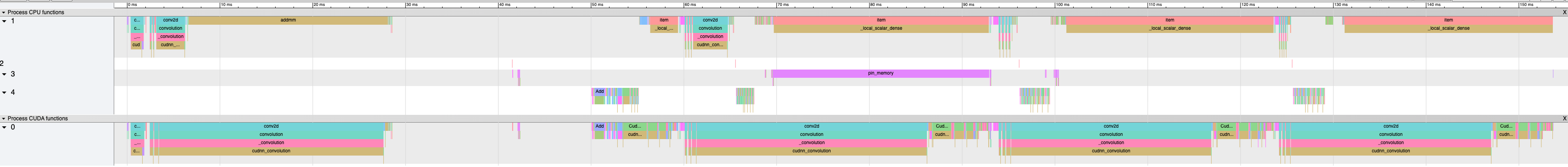This screenshot has height=167, width=1568.
Task: Select the item slice spanning 100–122 ms
Action: coord(1169,20)
